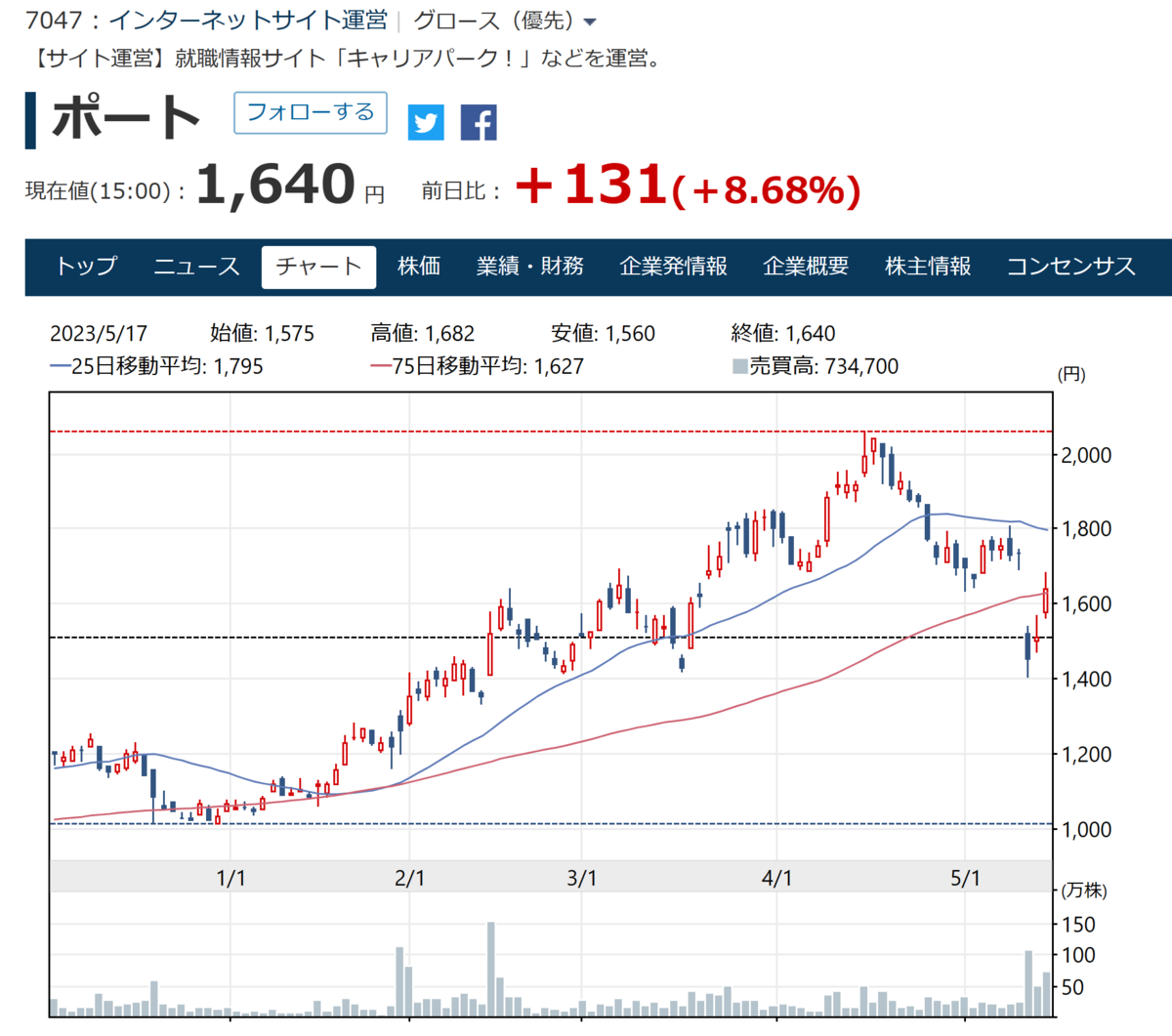Click the latest red candlestick on chart
This screenshot has width=1172, height=1036.
[x=1046, y=596]
